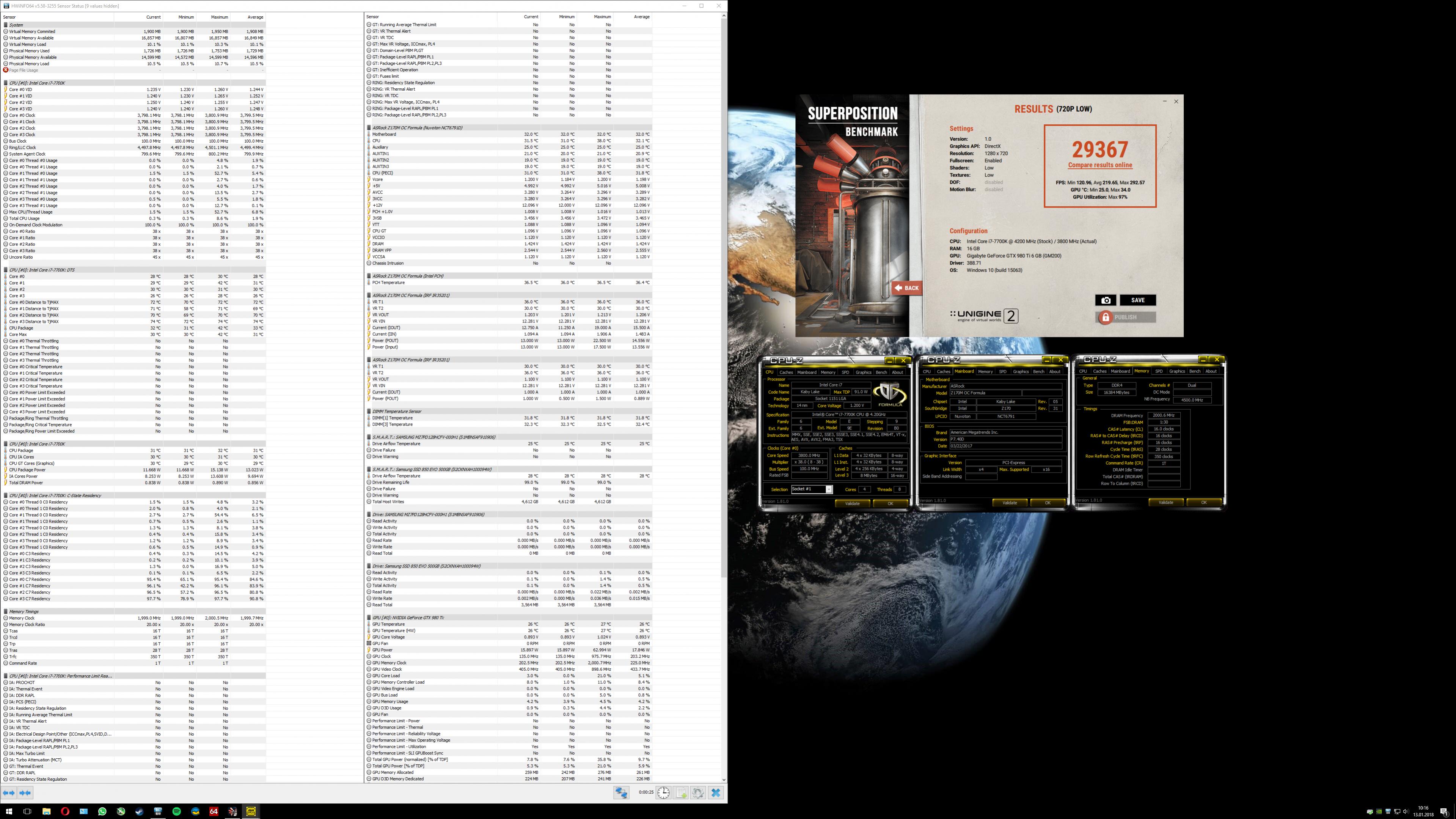1456x819 pixels.
Task: Click the logging start file icon
Action: [x=680, y=793]
